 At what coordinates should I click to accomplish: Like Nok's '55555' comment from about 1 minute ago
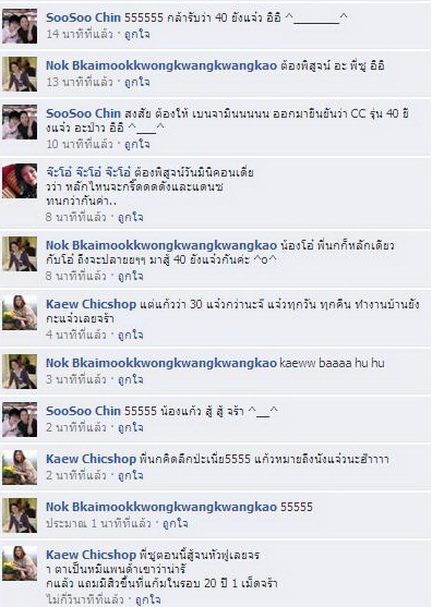175,523
